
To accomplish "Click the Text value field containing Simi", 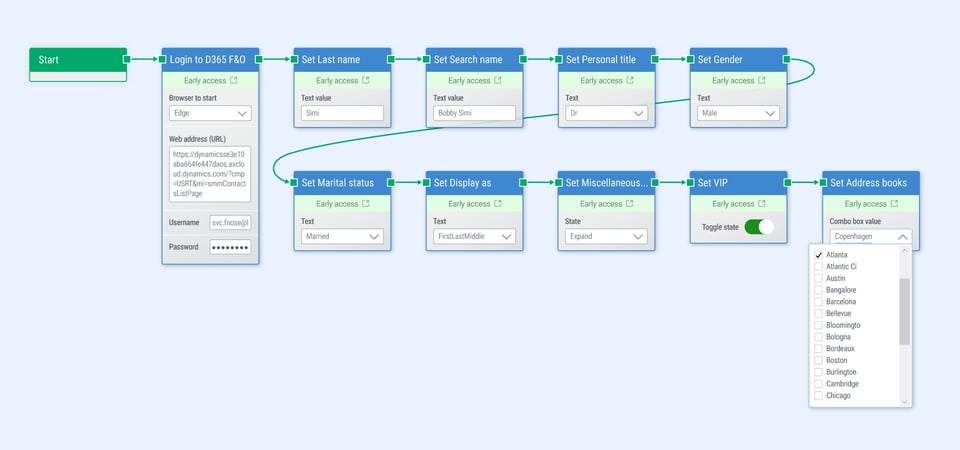I will pyautogui.click(x=342, y=113).
